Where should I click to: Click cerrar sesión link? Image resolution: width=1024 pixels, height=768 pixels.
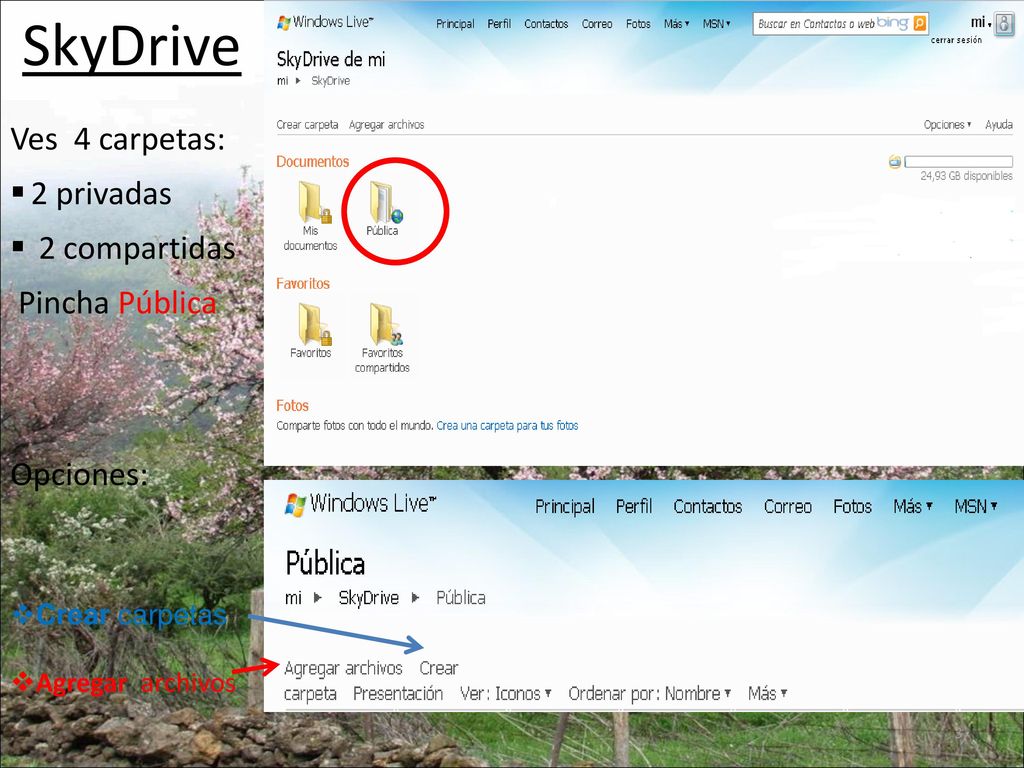point(957,40)
